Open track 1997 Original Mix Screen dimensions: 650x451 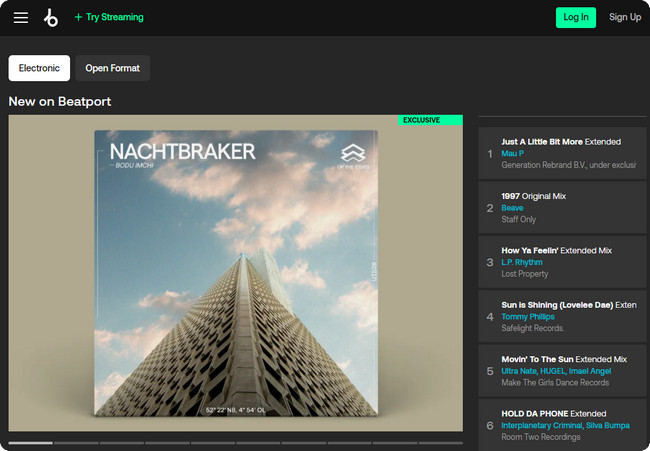pyautogui.click(x=534, y=196)
